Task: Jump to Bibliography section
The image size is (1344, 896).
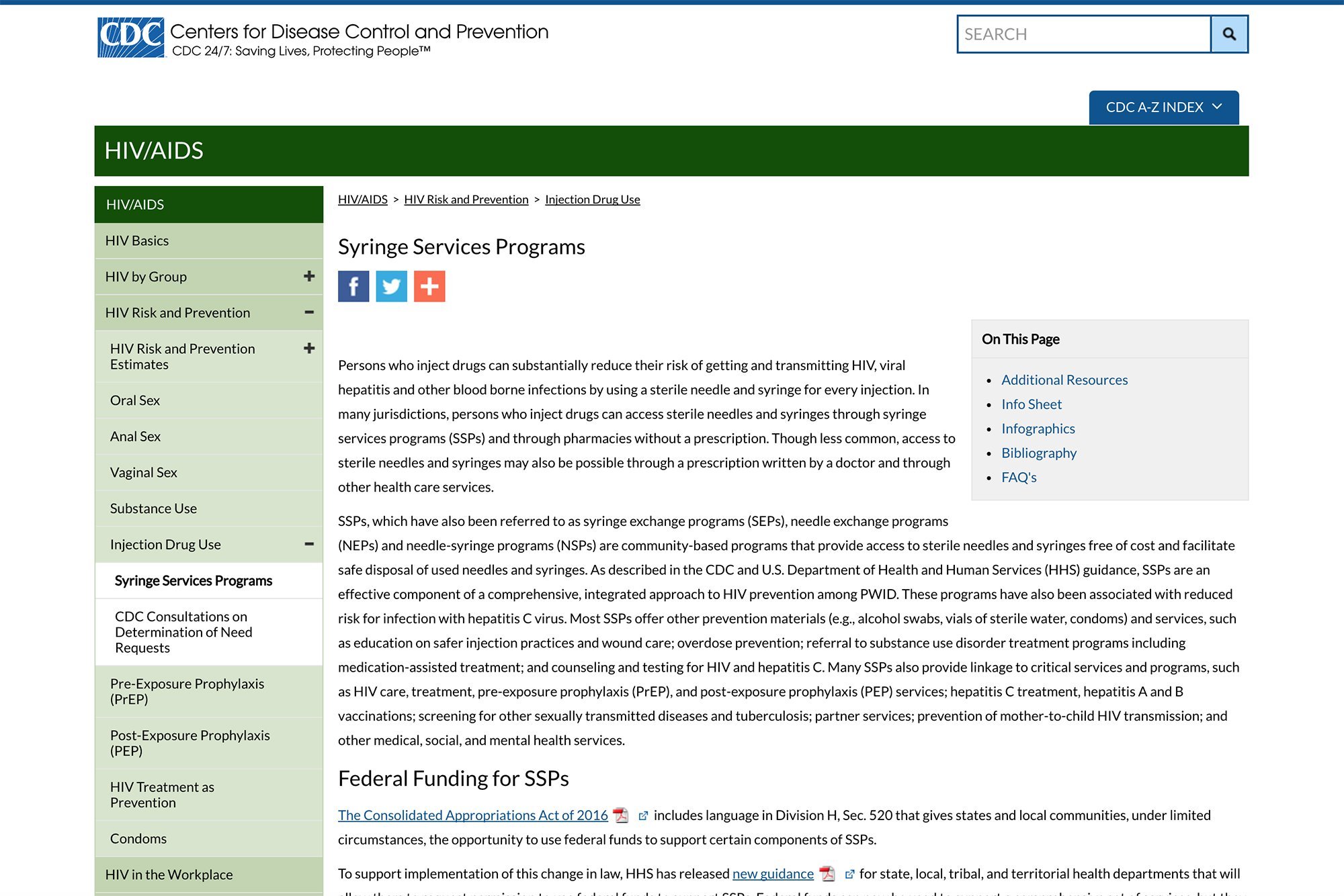Action: click(x=1039, y=453)
